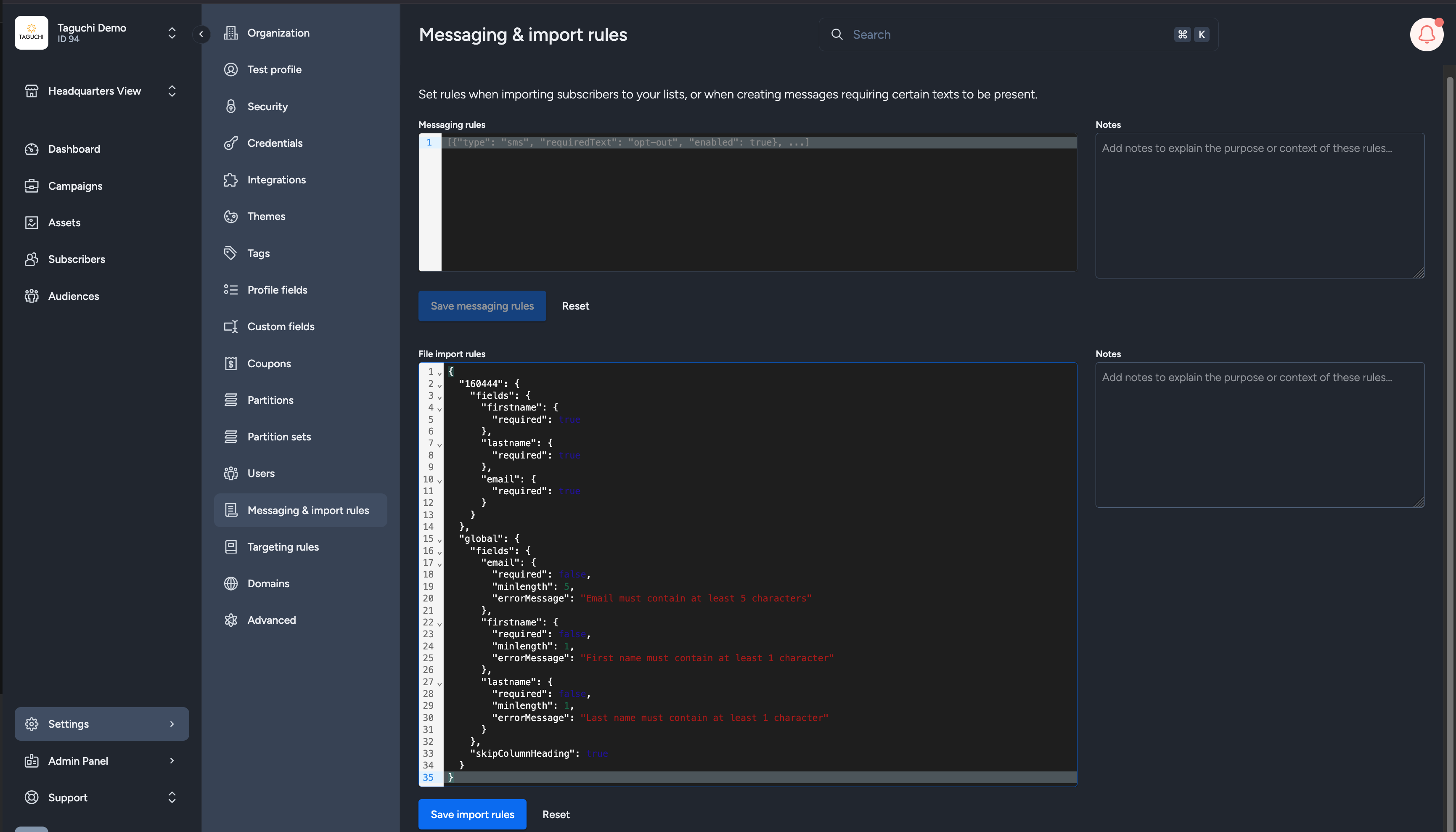Click the "Email must contain at least 5 characters" string
Viewport: 1456px width, 832px height.
point(696,598)
